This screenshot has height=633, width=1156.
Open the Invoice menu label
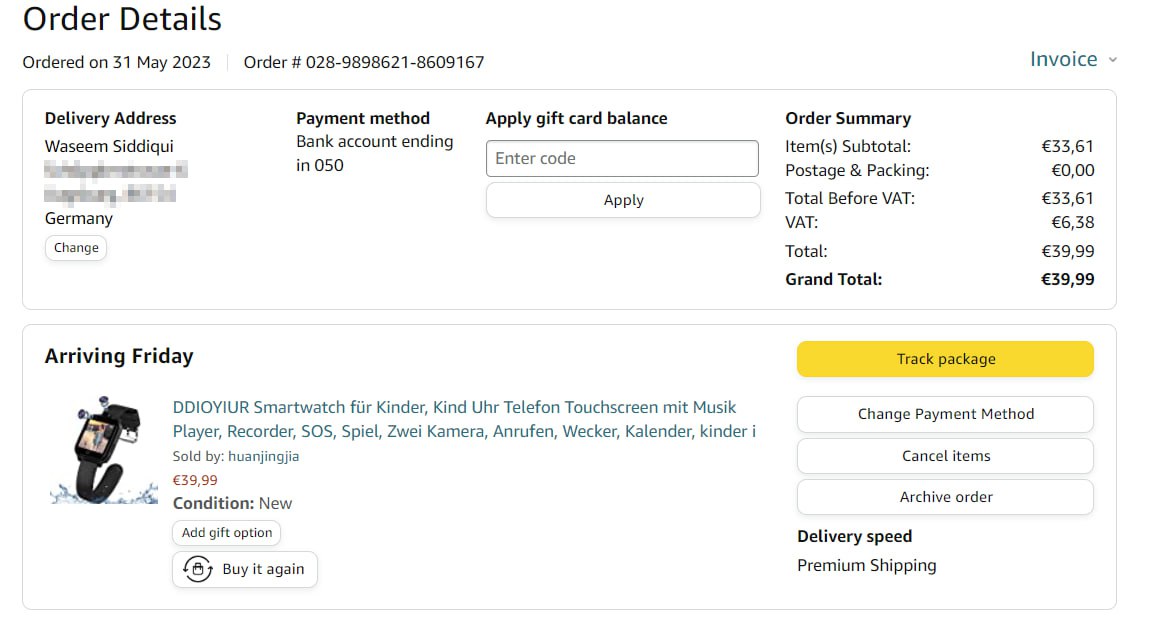(1063, 59)
